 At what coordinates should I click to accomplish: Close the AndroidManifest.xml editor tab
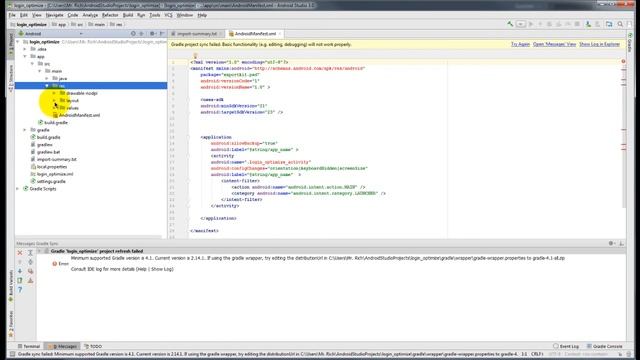tap(280, 33)
